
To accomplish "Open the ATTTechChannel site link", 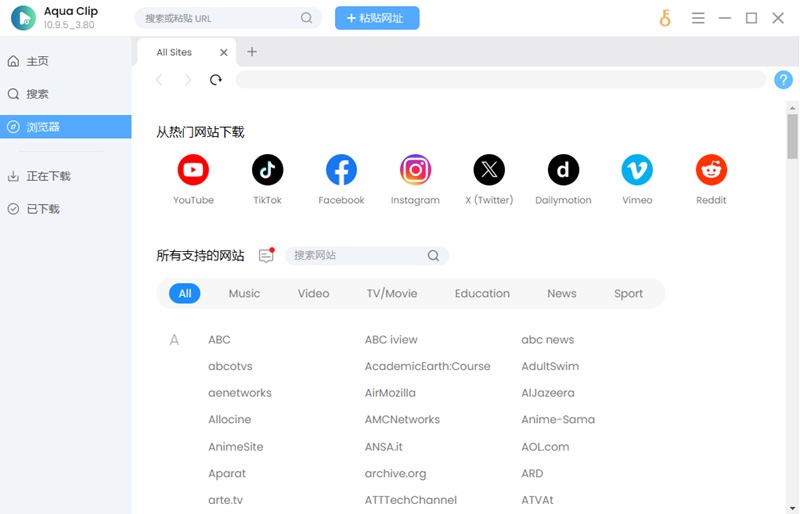I will pyautogui.click(x=411, y=500).
